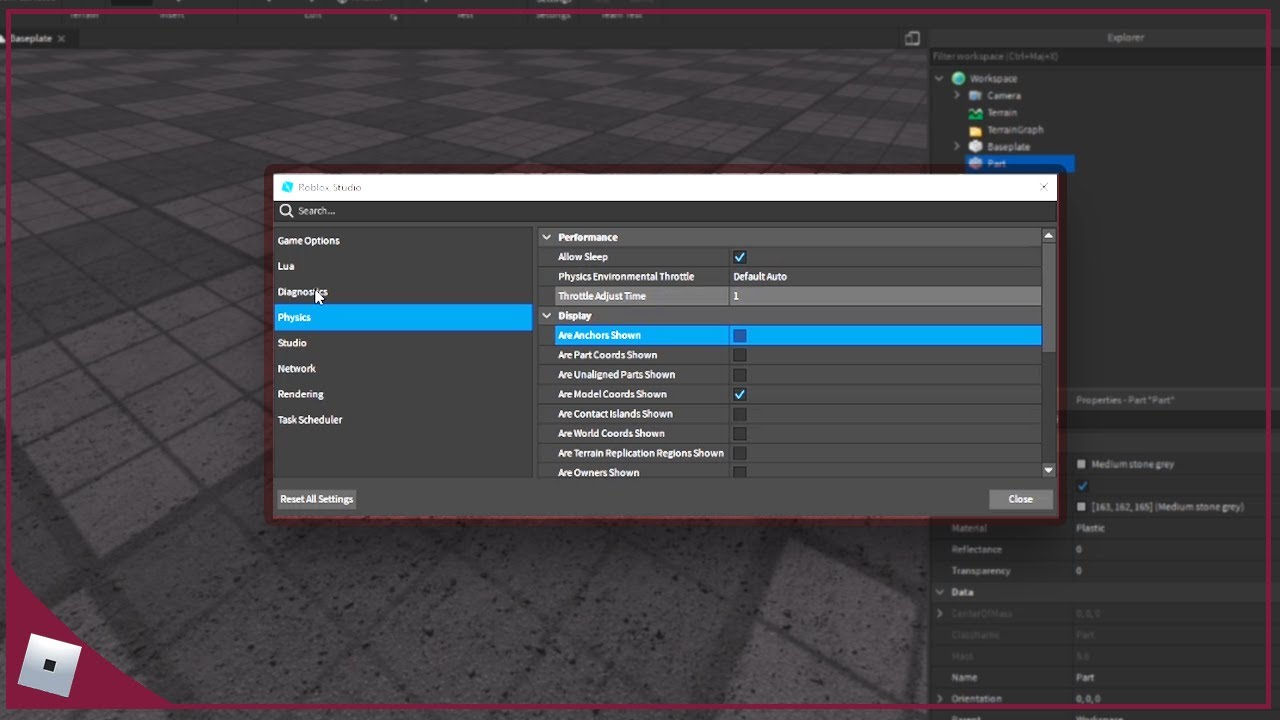Click the settings list scroll-down arrow
Image resolution: width=1280 pixels, height=720 pixels.
click(x=1048, y=470)
